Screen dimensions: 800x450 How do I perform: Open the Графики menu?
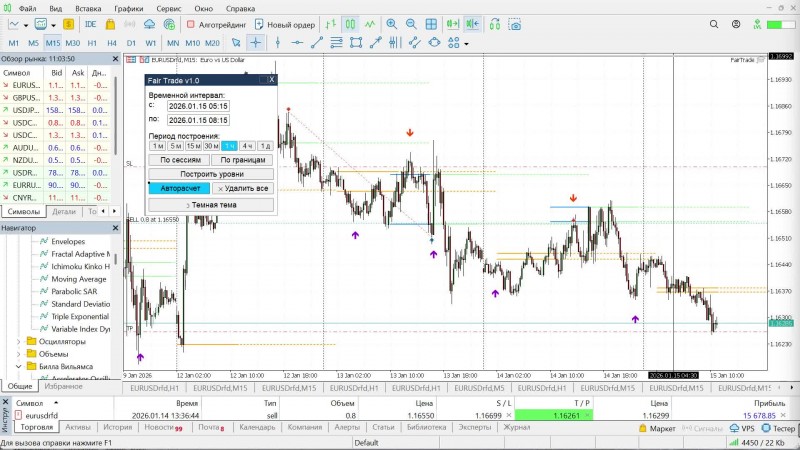pos(127,7)
